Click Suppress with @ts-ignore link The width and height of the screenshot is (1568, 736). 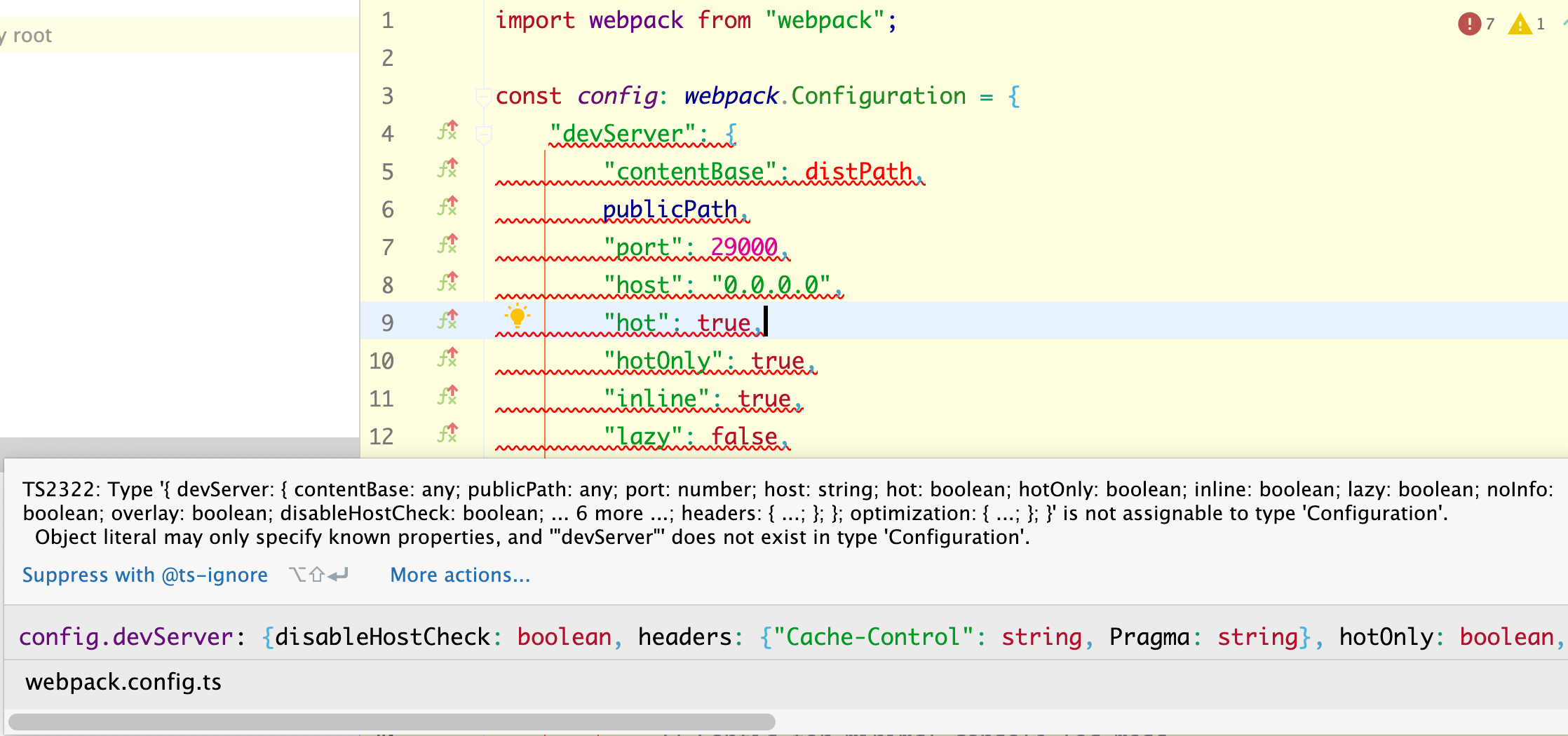144,575
